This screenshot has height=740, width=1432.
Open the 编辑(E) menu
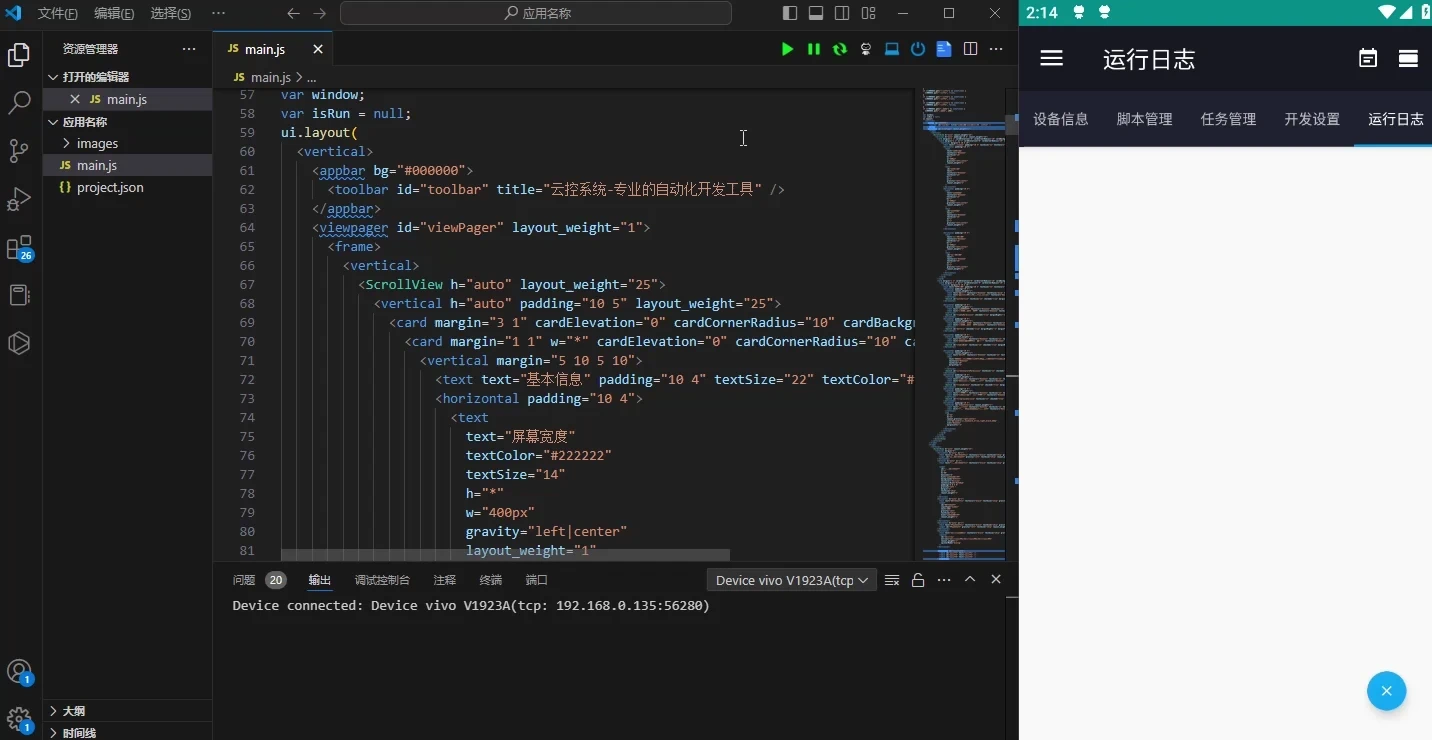[x=113, y=13]
